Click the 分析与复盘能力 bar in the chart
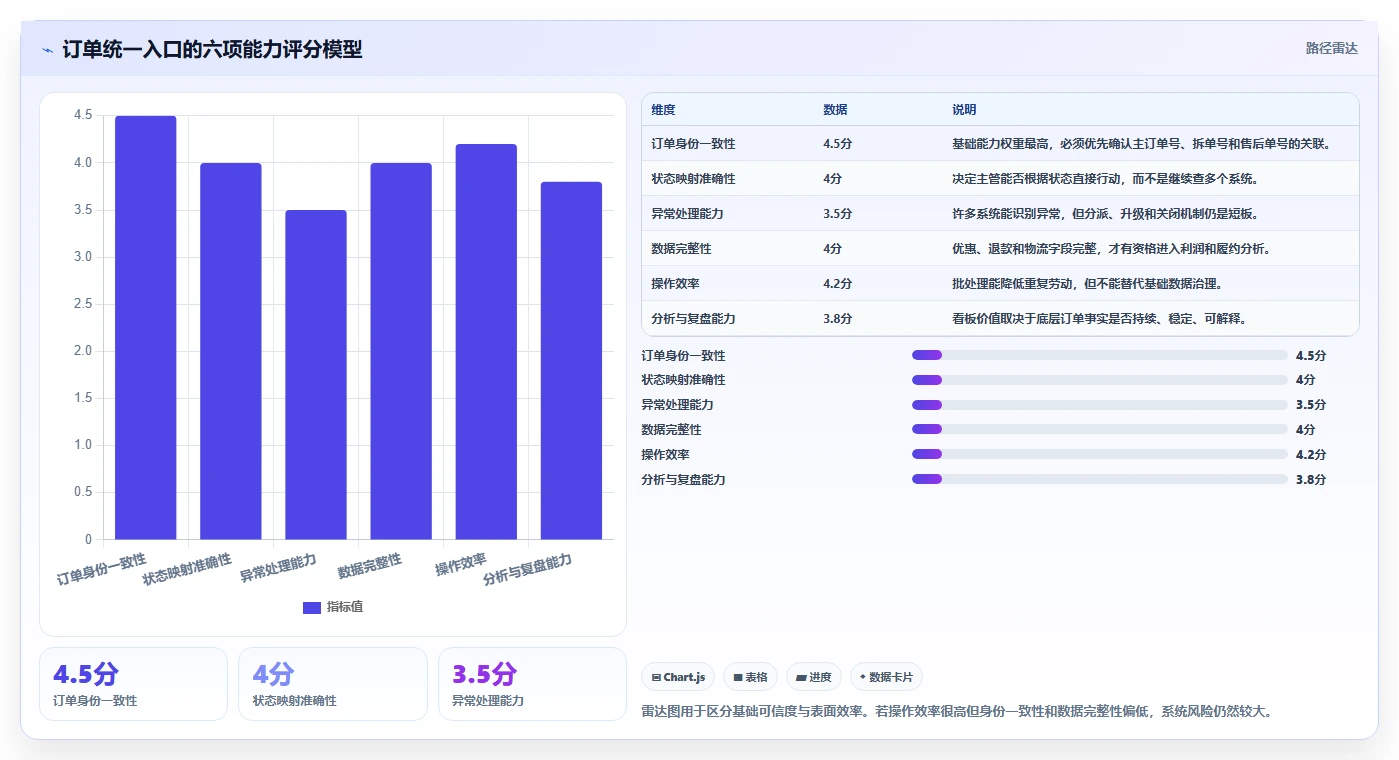Screen dimensions: 1399x760 pyautogui.click(x=571, y=361)
